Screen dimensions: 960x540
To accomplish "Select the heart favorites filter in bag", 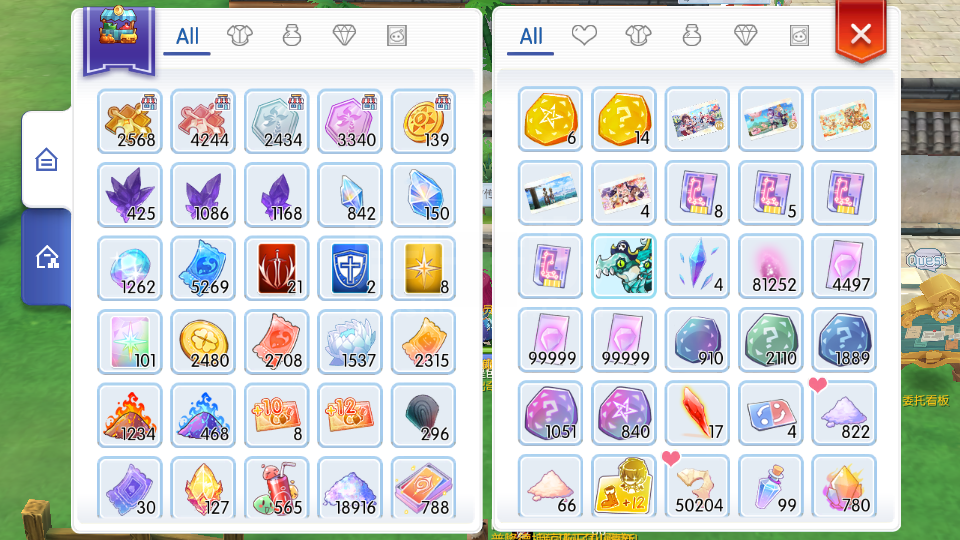I will click(x=584, y=36).
